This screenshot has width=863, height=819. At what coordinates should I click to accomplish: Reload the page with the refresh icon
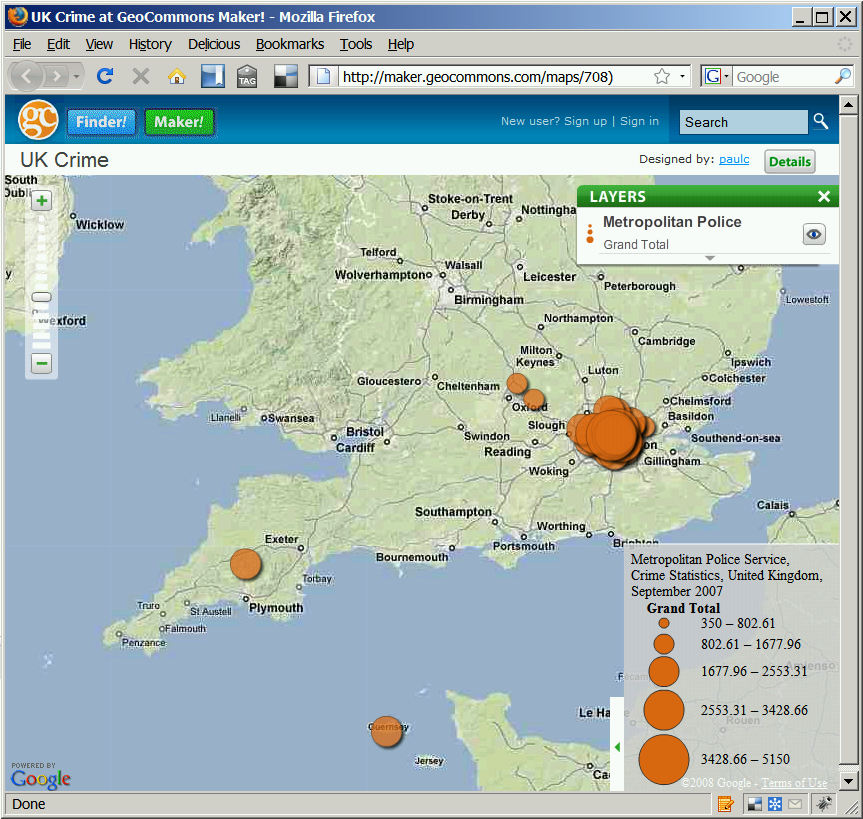click(105, 76)
